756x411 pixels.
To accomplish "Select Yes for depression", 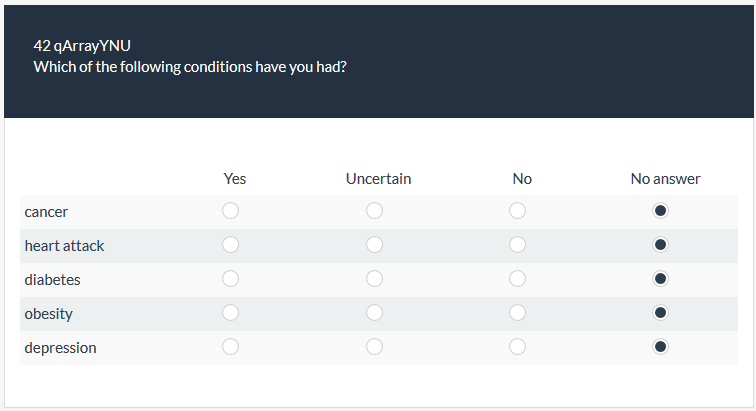I will 231,347.
